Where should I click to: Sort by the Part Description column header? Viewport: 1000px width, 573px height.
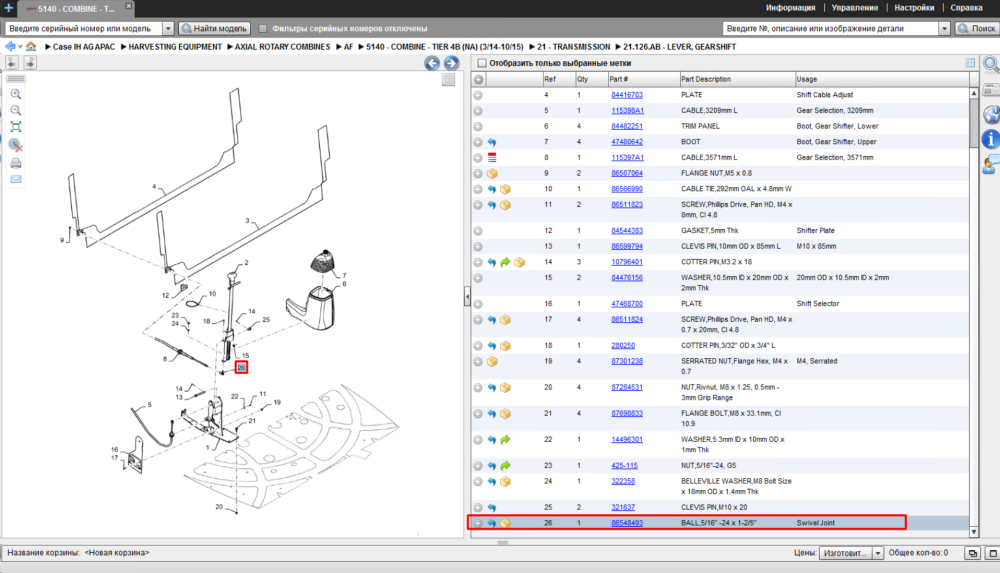point(736,79)
